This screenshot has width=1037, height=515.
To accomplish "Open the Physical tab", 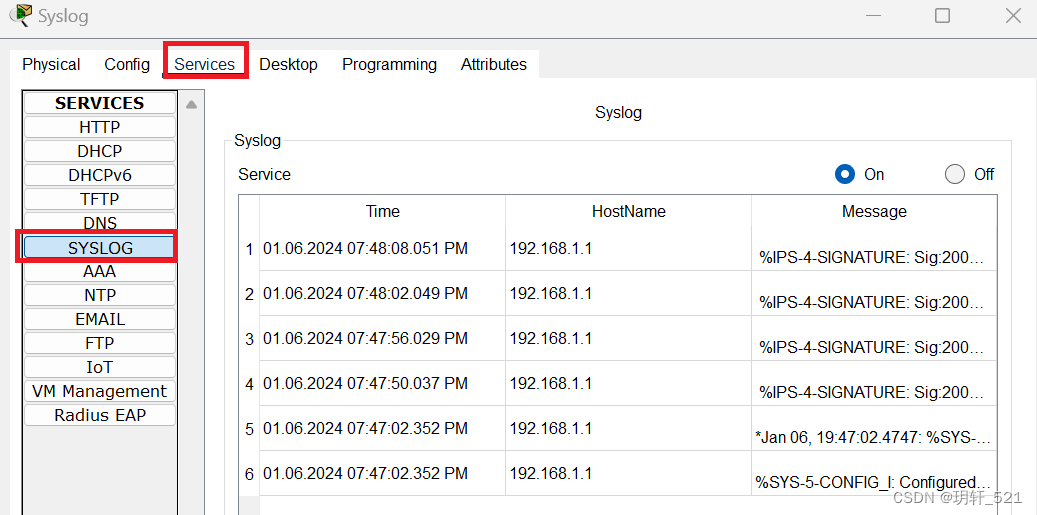I will point(51,64).
